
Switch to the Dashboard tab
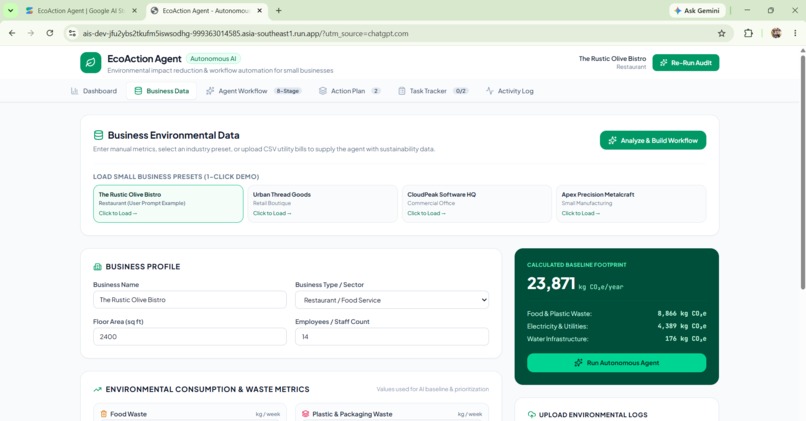pyautogui.click(x=94, y=91)
